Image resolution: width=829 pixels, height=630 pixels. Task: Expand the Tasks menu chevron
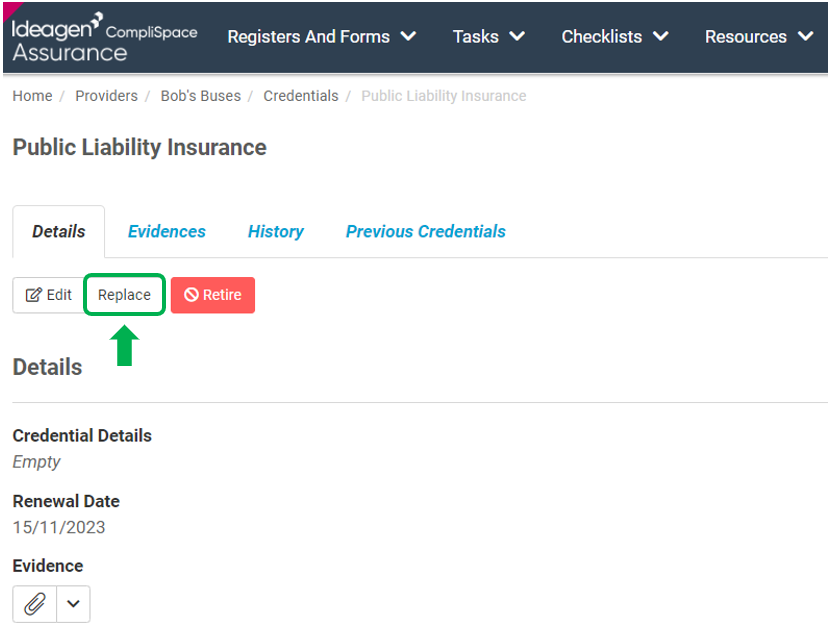click(517, 36)
